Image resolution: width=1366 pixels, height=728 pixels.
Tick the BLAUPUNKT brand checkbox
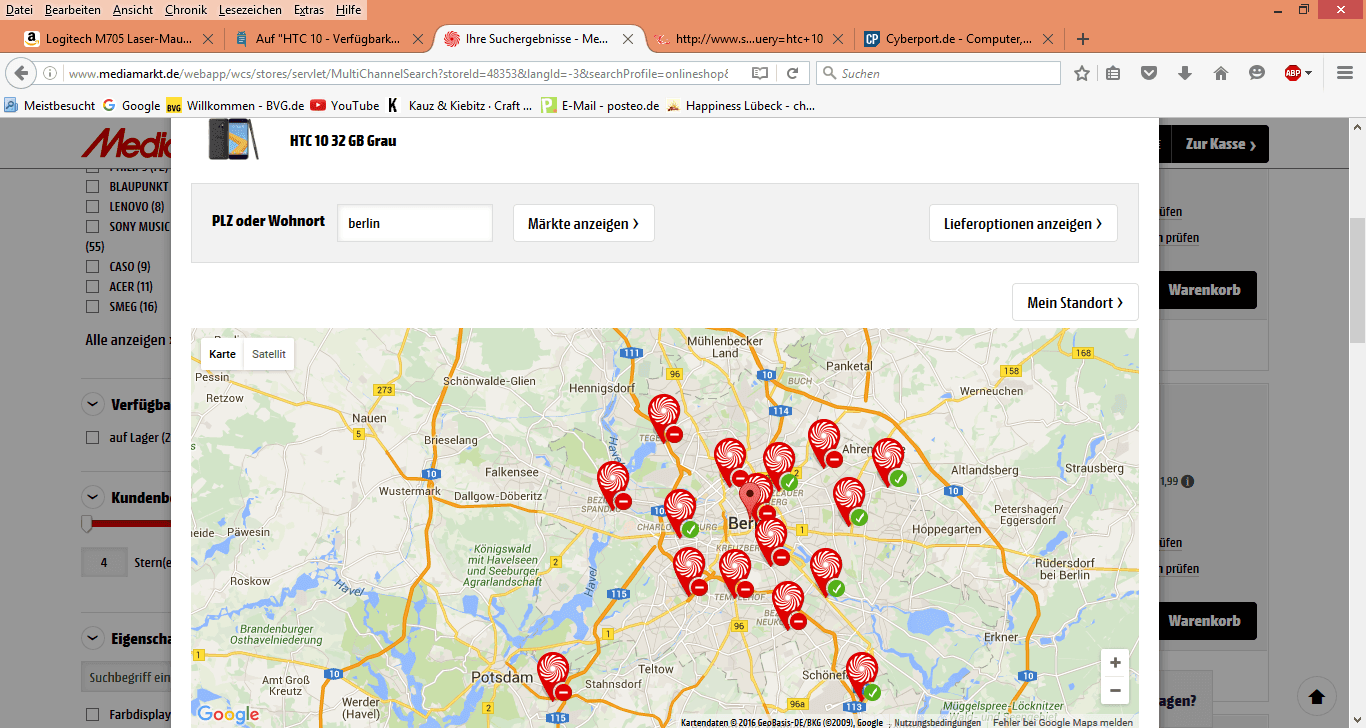[92, 186]
